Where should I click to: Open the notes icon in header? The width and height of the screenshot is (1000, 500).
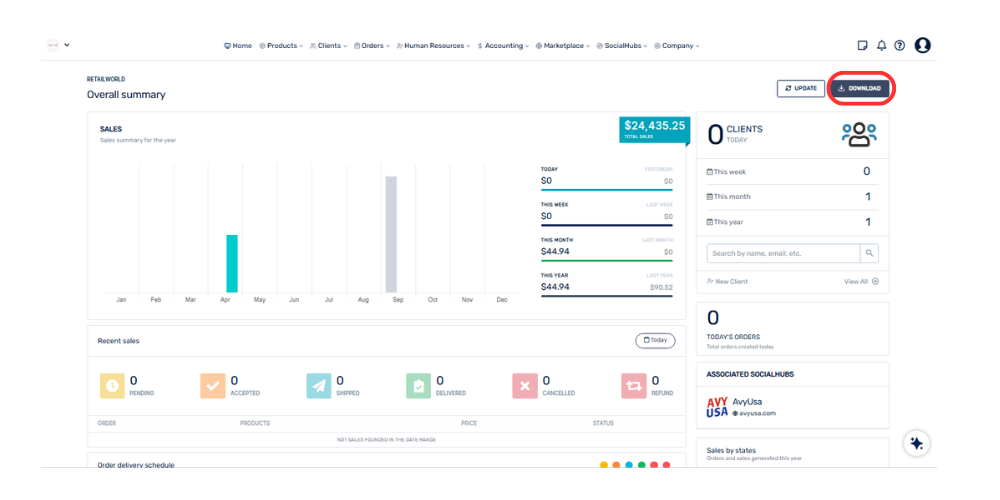point(863,45)
